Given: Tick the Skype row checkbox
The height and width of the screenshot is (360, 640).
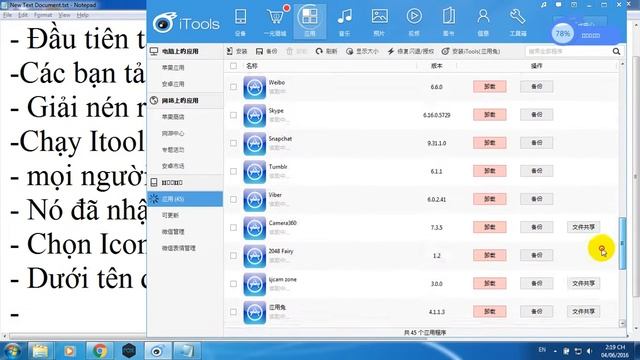Looking at the screenshot, I should pyautogui.click(x=233, y=115).
